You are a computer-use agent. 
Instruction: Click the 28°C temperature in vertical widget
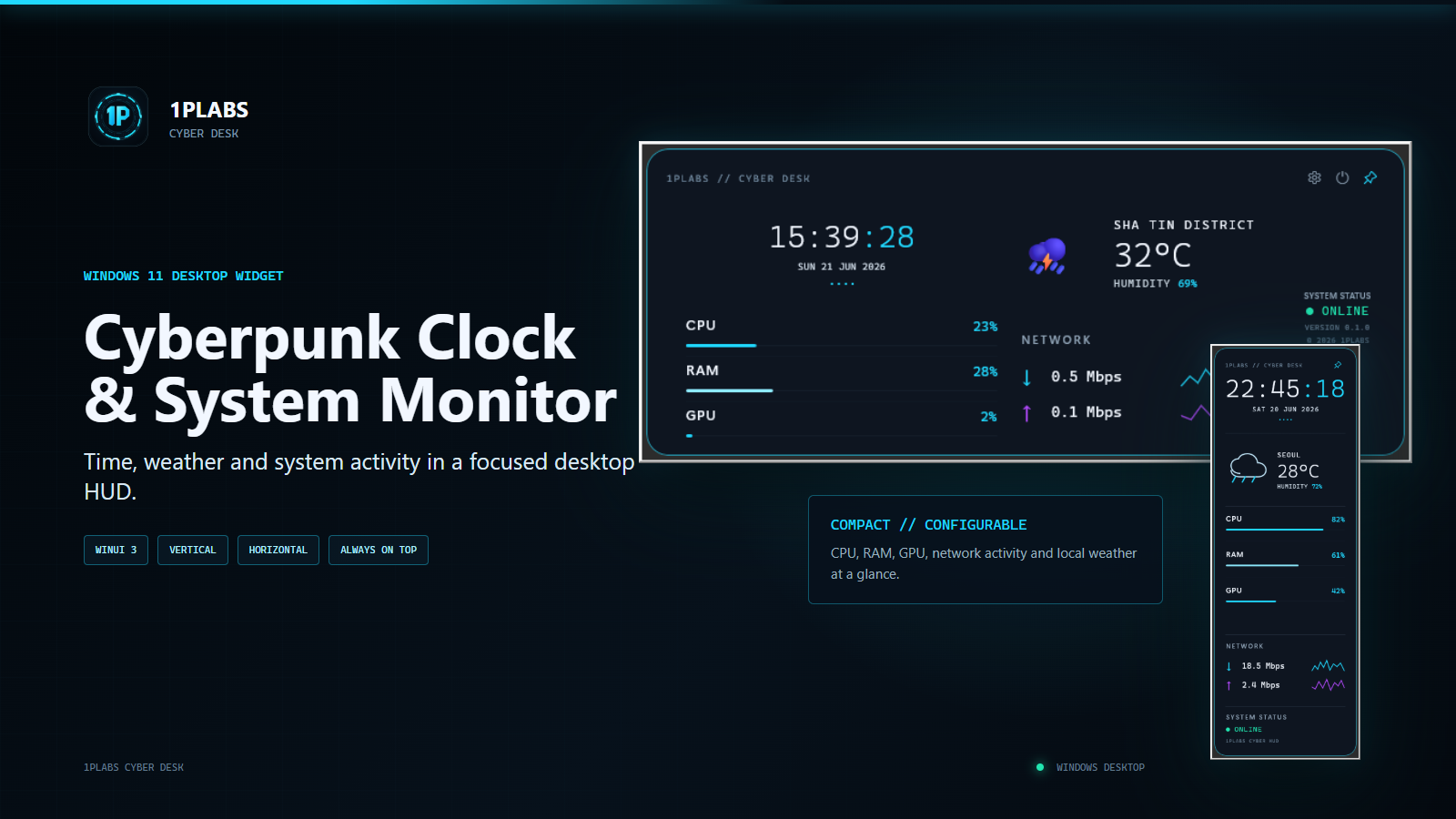pyautogui.click(x=1299, y=471)
